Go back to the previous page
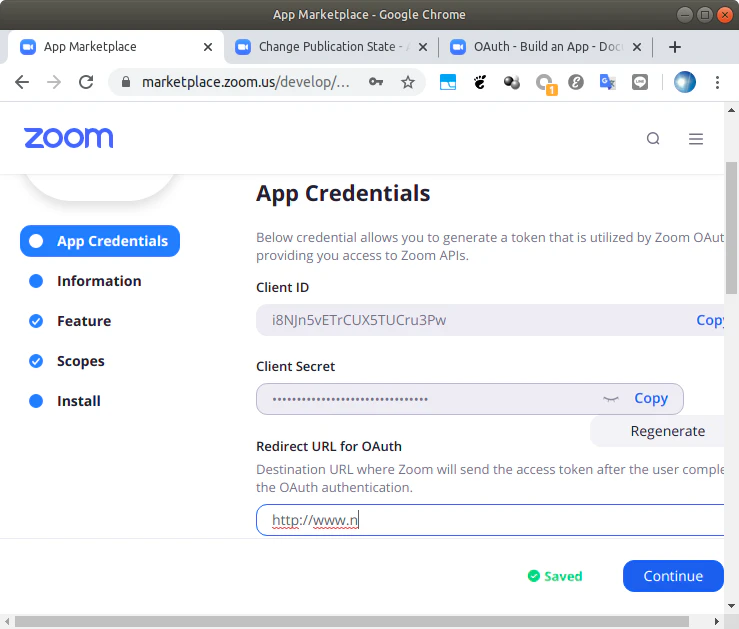The width and height of the screenshot is (739, 629). [22, 82]
